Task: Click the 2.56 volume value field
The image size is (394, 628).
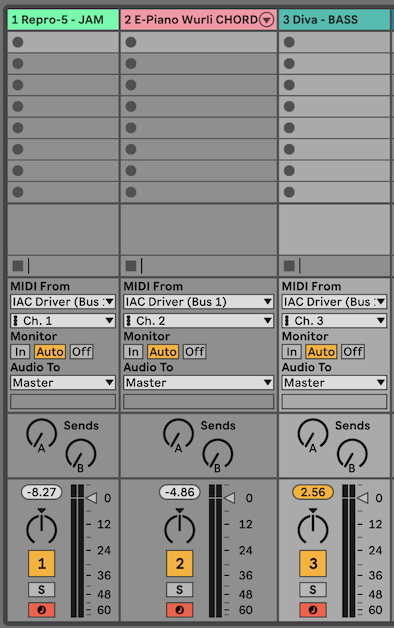Action: (x=313, y=492)
